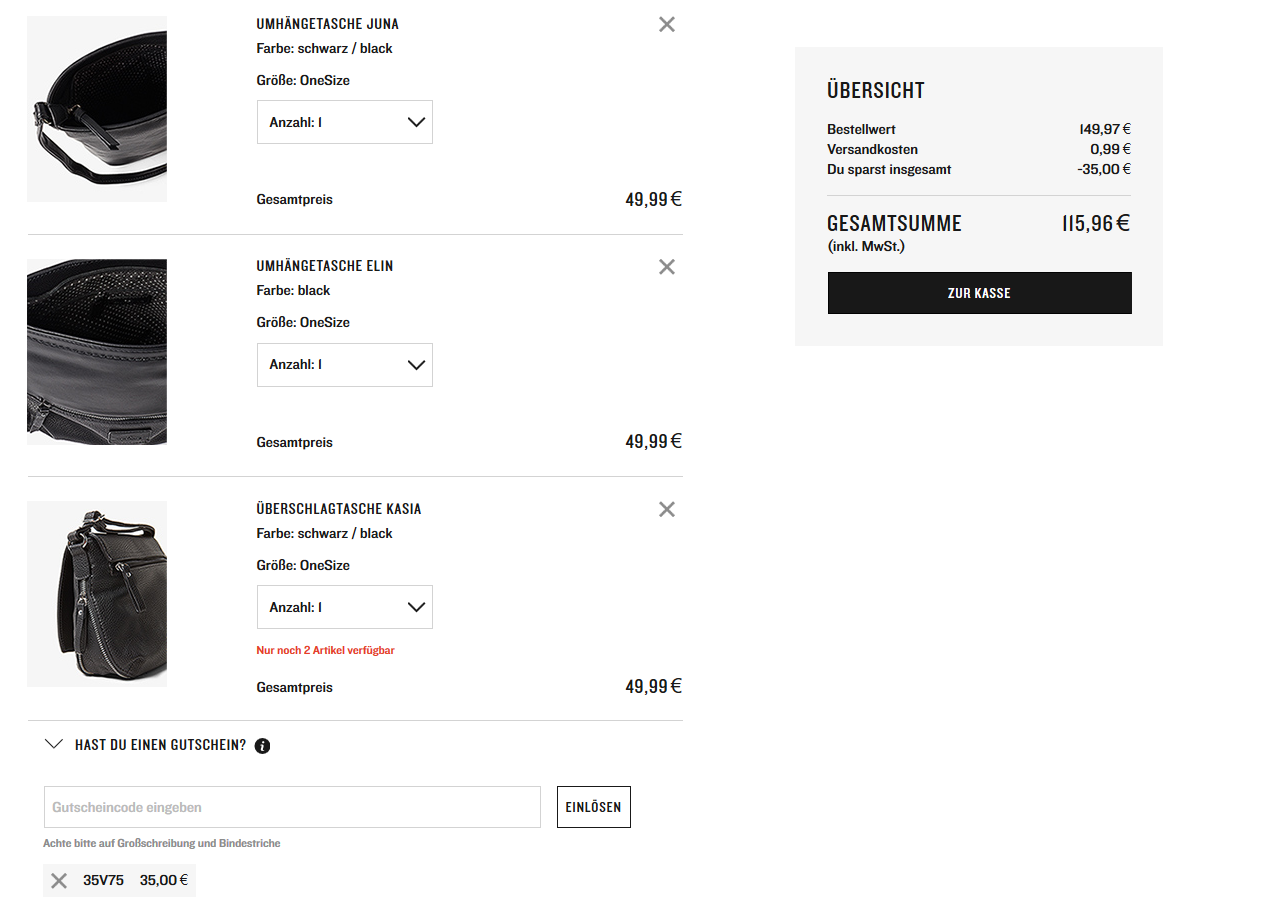Open the Überschlagtasche Kasia product image

click(x=97, y=594)
